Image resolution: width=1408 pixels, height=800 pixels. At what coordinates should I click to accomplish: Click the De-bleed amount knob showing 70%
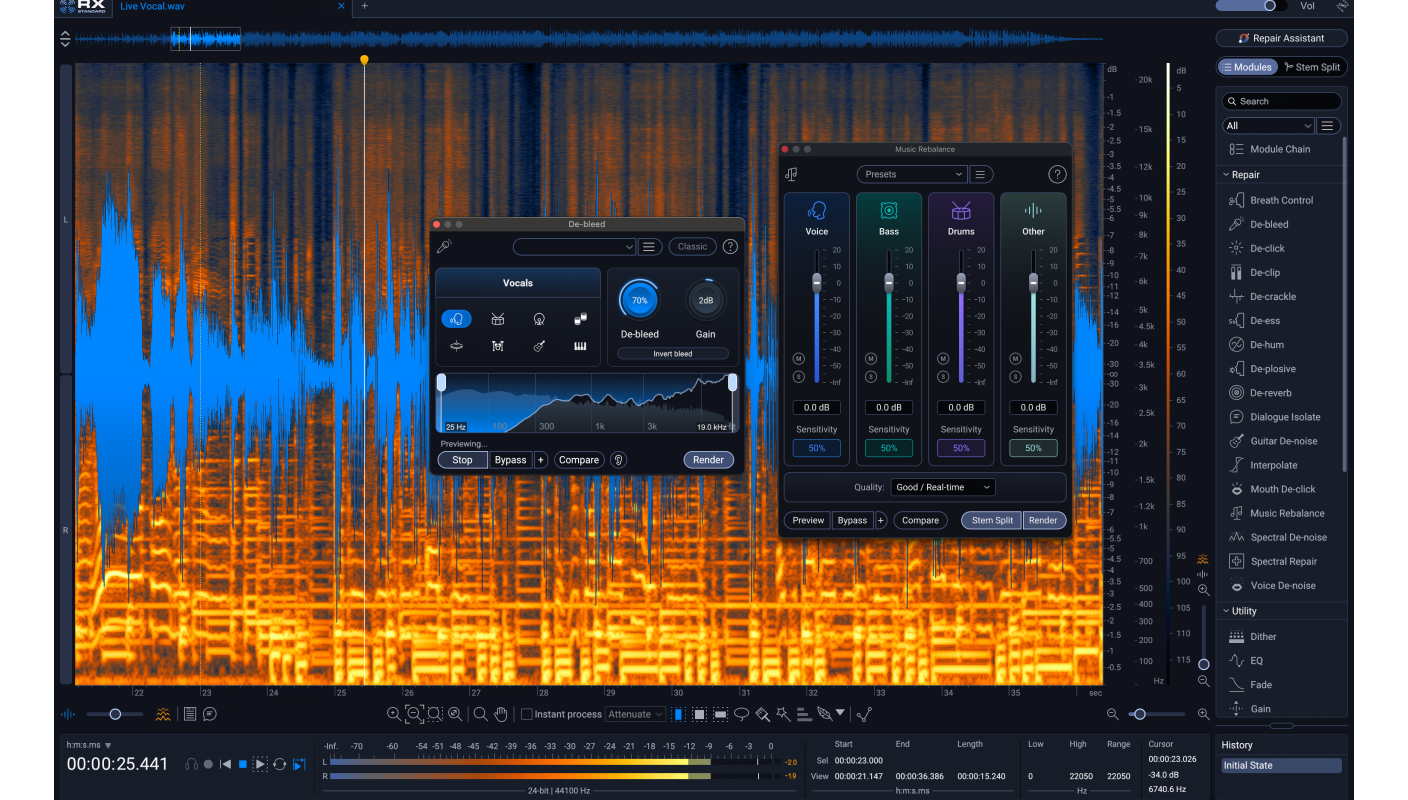(x=639, y=300)
